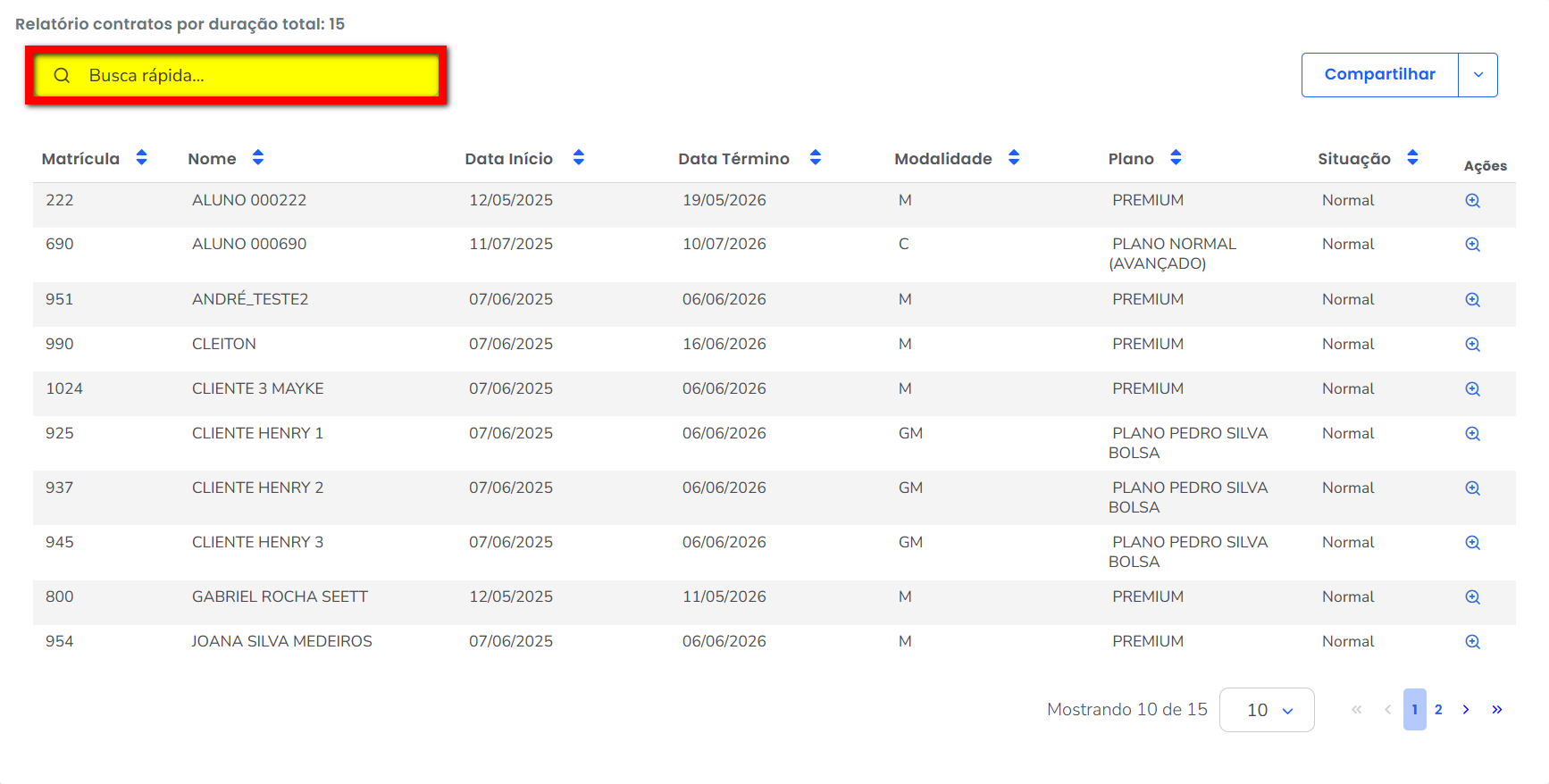Go to page 2 of results
This screenshot has width=1549, height=784.
coord(1438,710)
